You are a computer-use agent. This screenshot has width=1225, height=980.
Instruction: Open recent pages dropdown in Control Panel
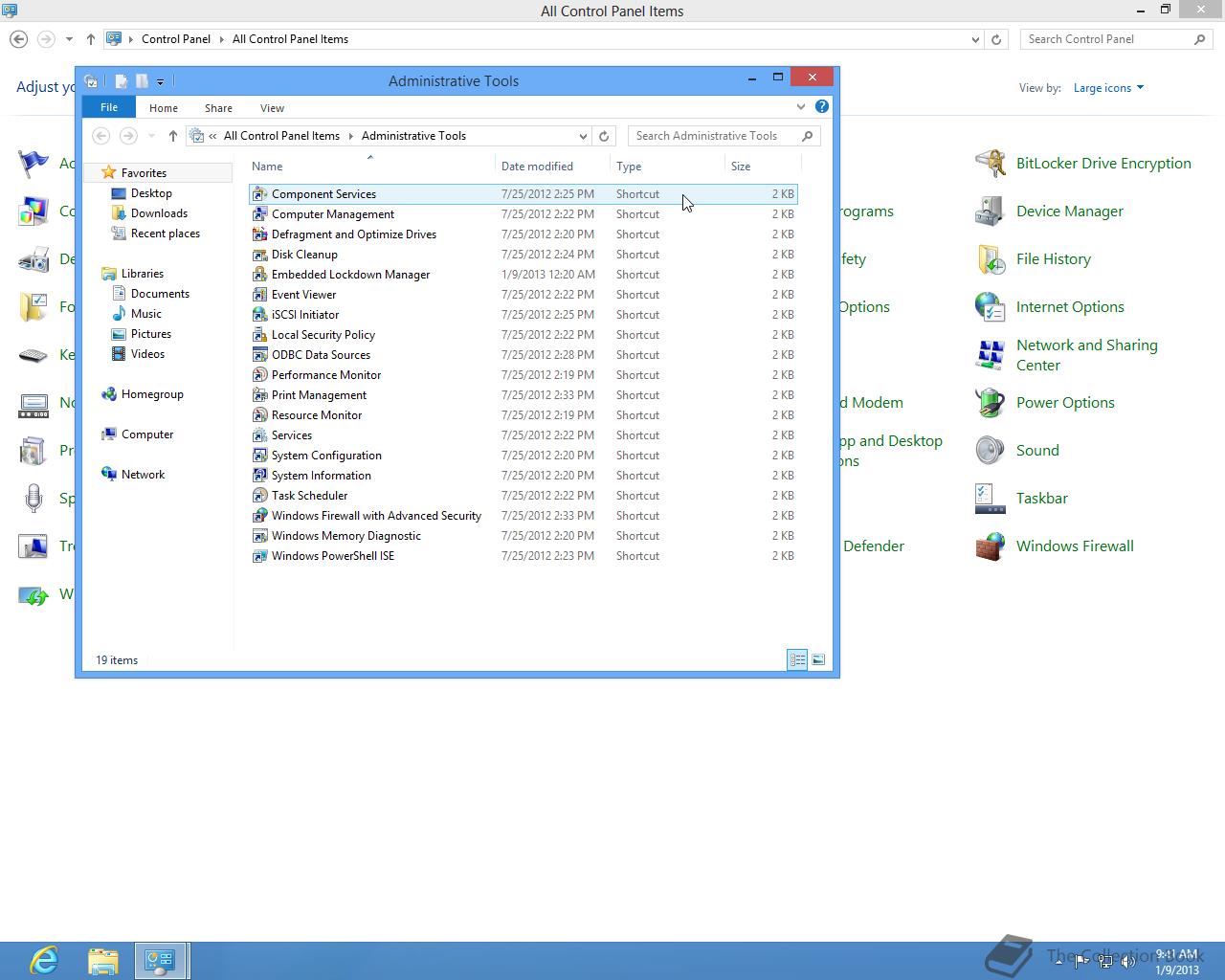(x=69, y=39)
